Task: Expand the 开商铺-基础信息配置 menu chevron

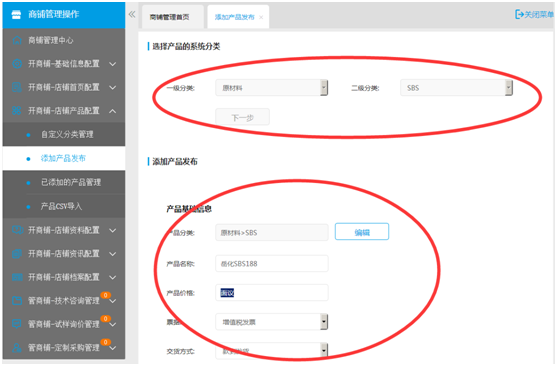Action: [x=113, y=64]
